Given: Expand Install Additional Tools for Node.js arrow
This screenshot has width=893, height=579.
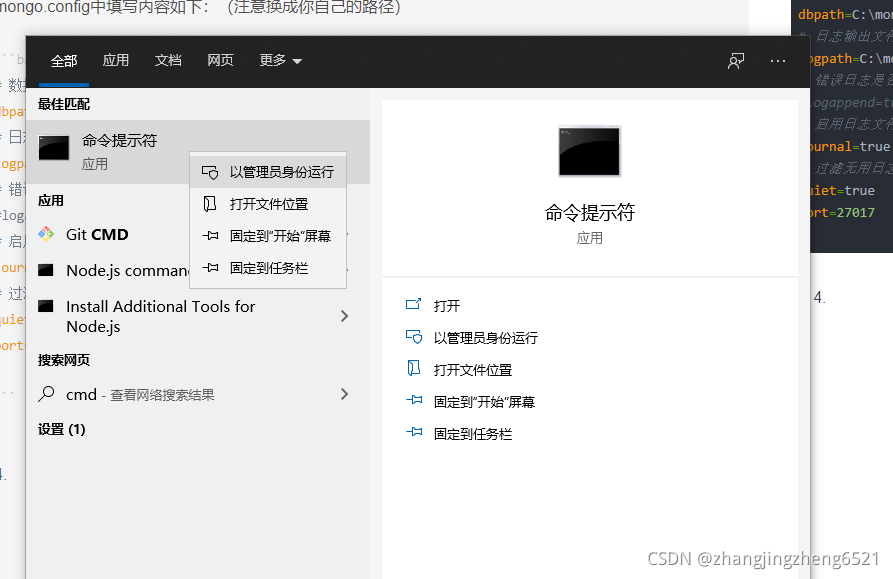Looking at the screenshot, I should tap(344, 316).
